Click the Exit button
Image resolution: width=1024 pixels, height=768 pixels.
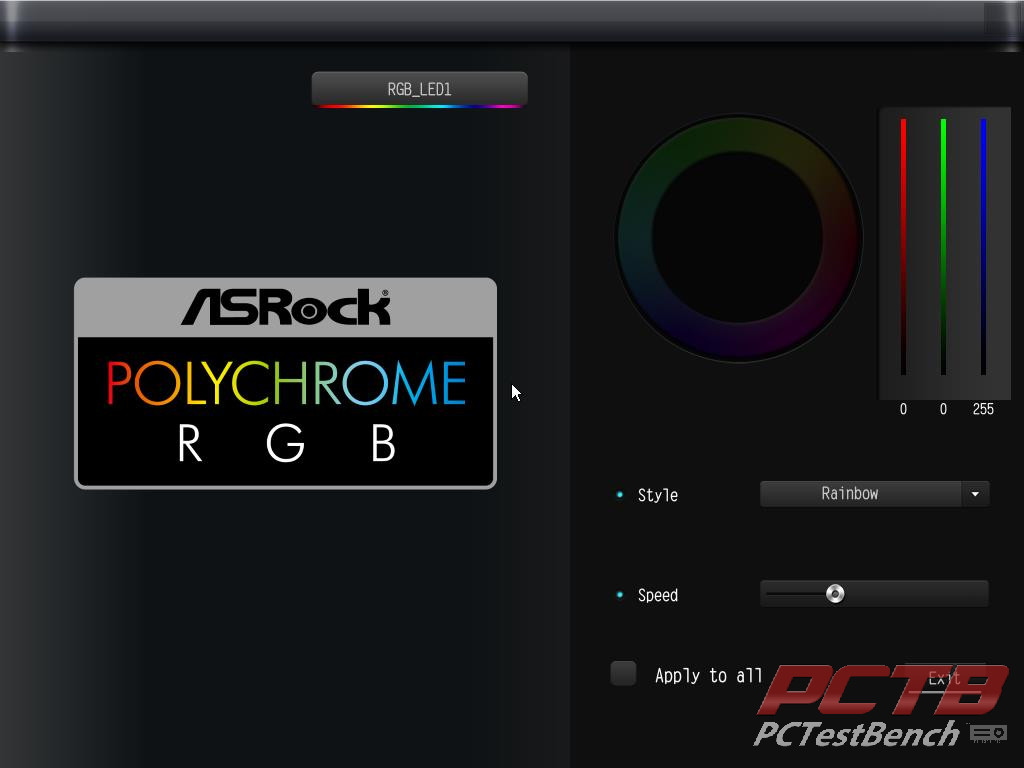tap(944, 679)
